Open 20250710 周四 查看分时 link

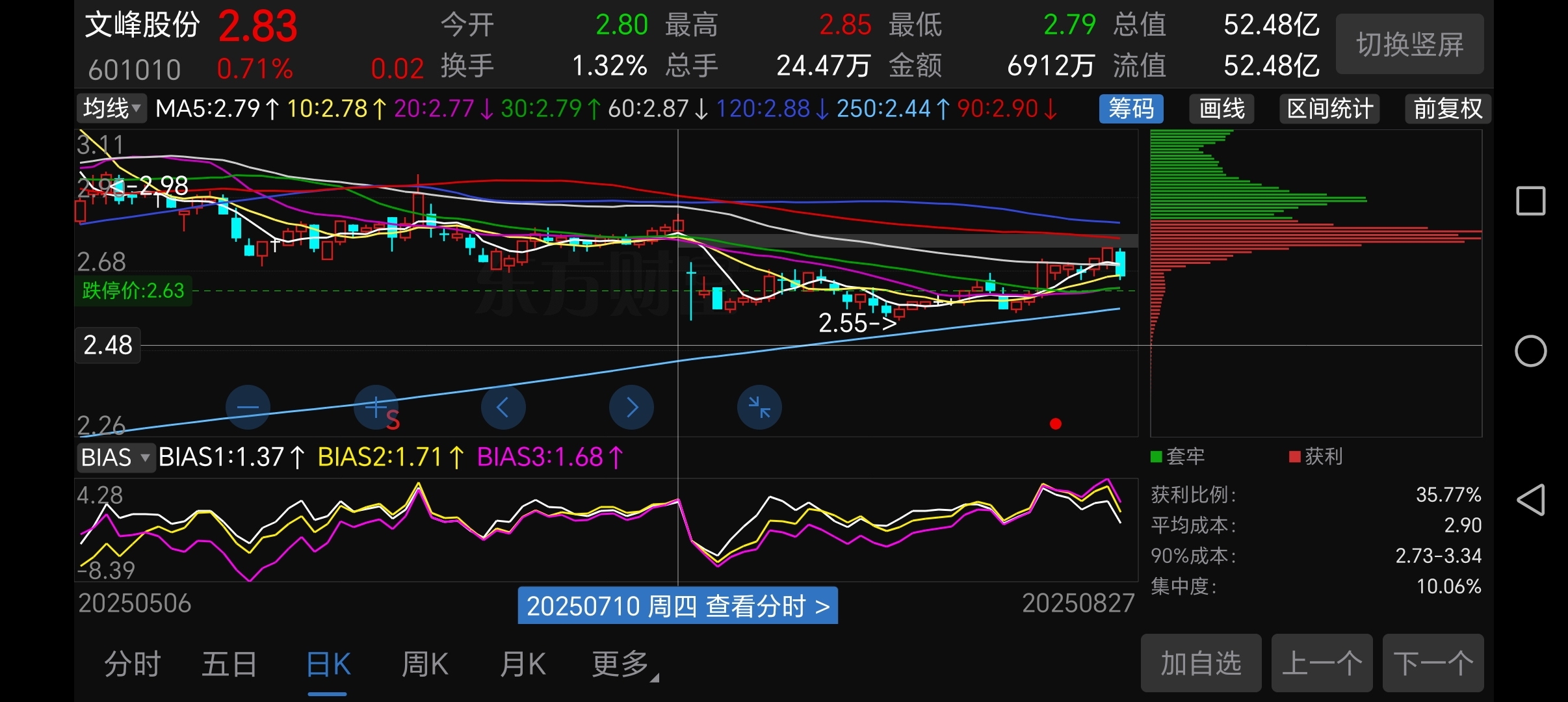click(677, 606)
